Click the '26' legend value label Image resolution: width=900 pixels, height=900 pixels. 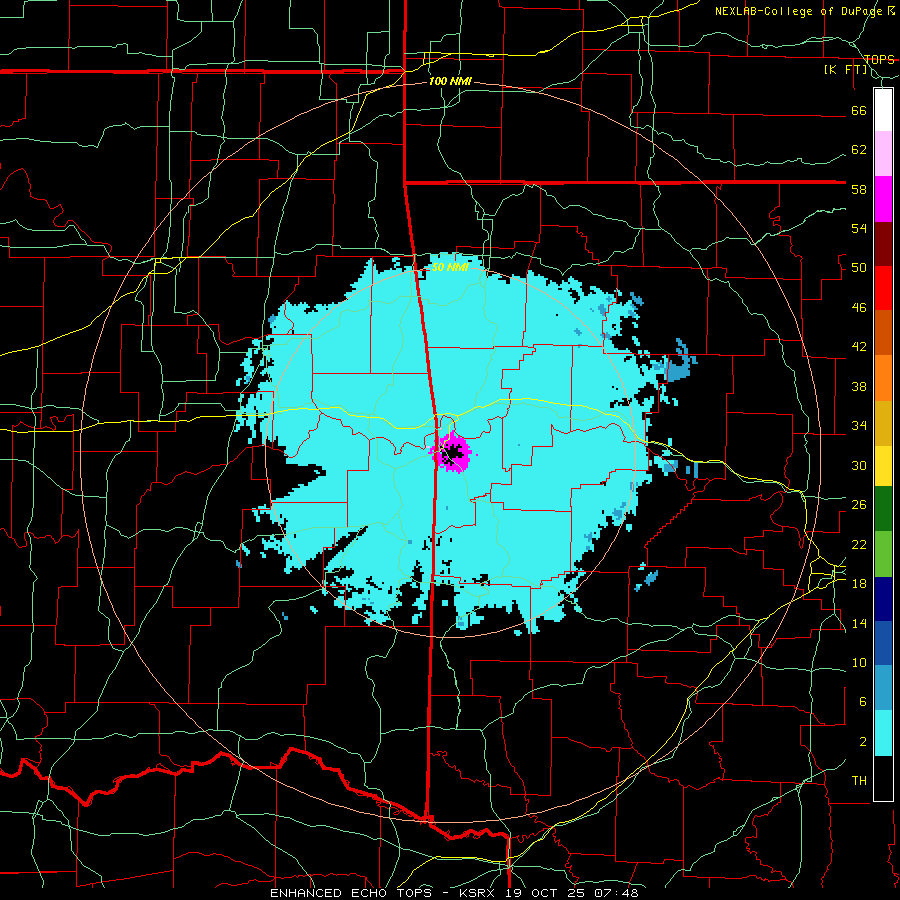(859, 505)
